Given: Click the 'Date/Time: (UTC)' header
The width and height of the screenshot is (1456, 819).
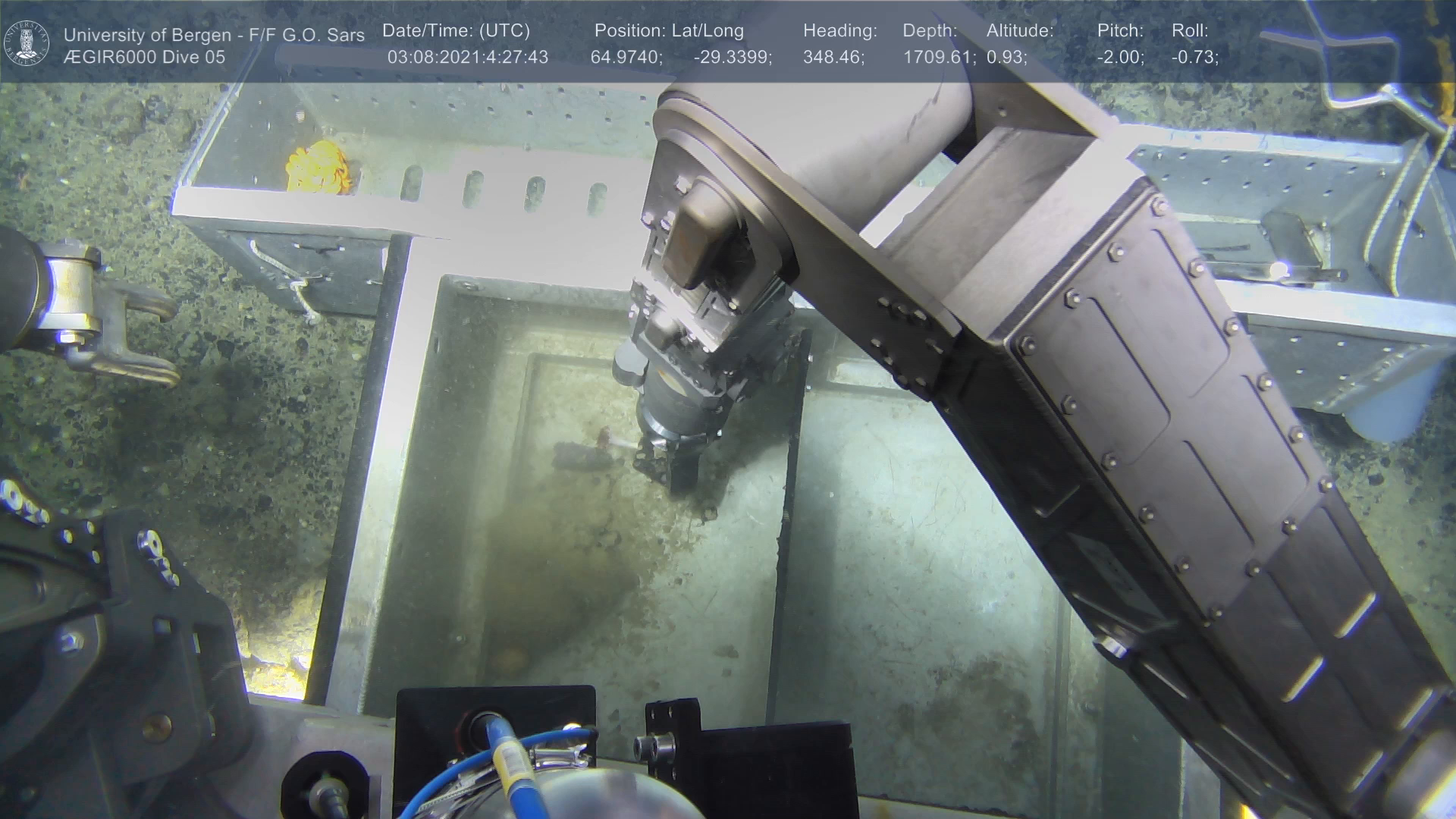Looking at the screenshot, I should coord(456,31).
